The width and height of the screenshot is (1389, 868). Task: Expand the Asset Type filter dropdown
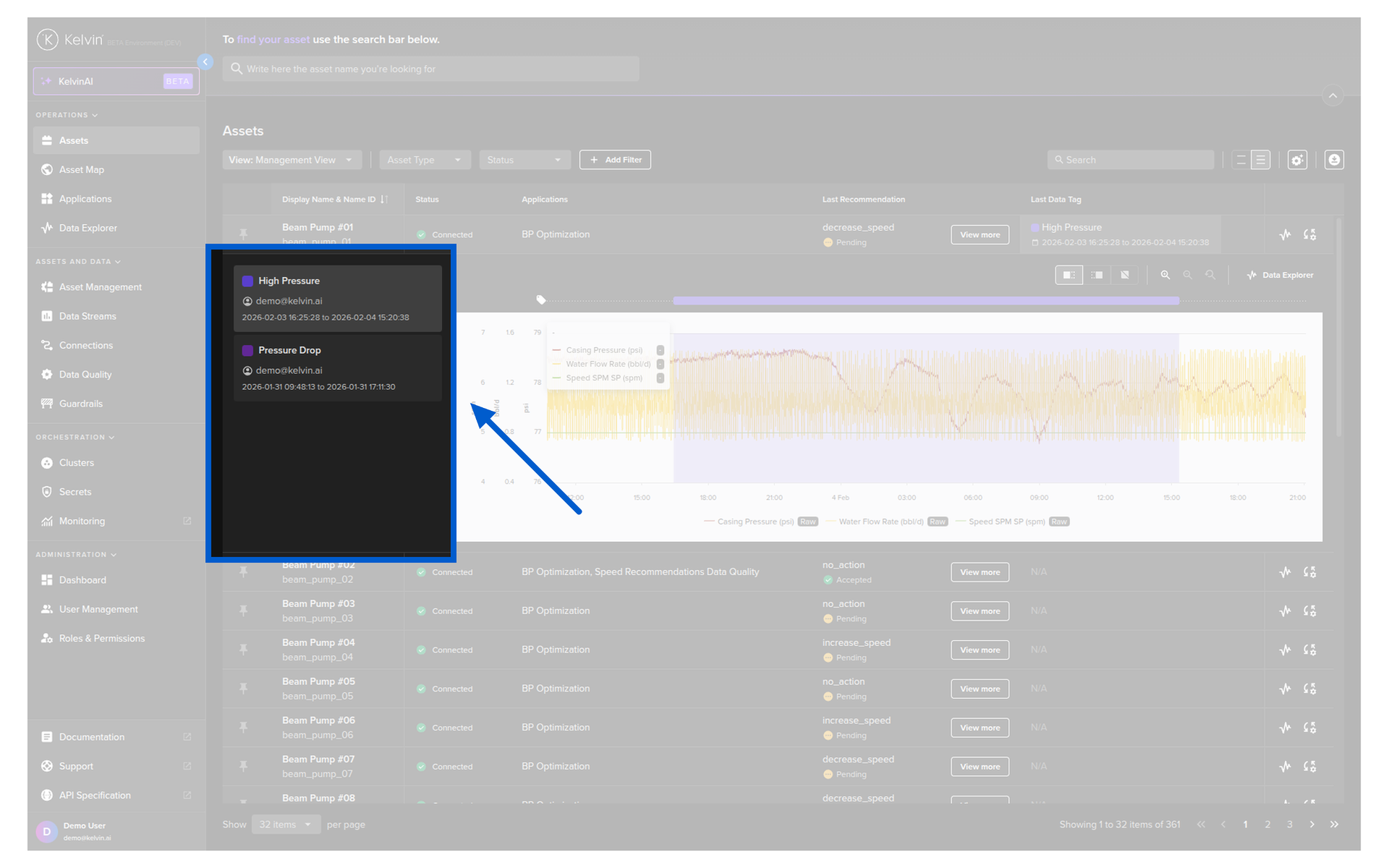tap(424, 160)
